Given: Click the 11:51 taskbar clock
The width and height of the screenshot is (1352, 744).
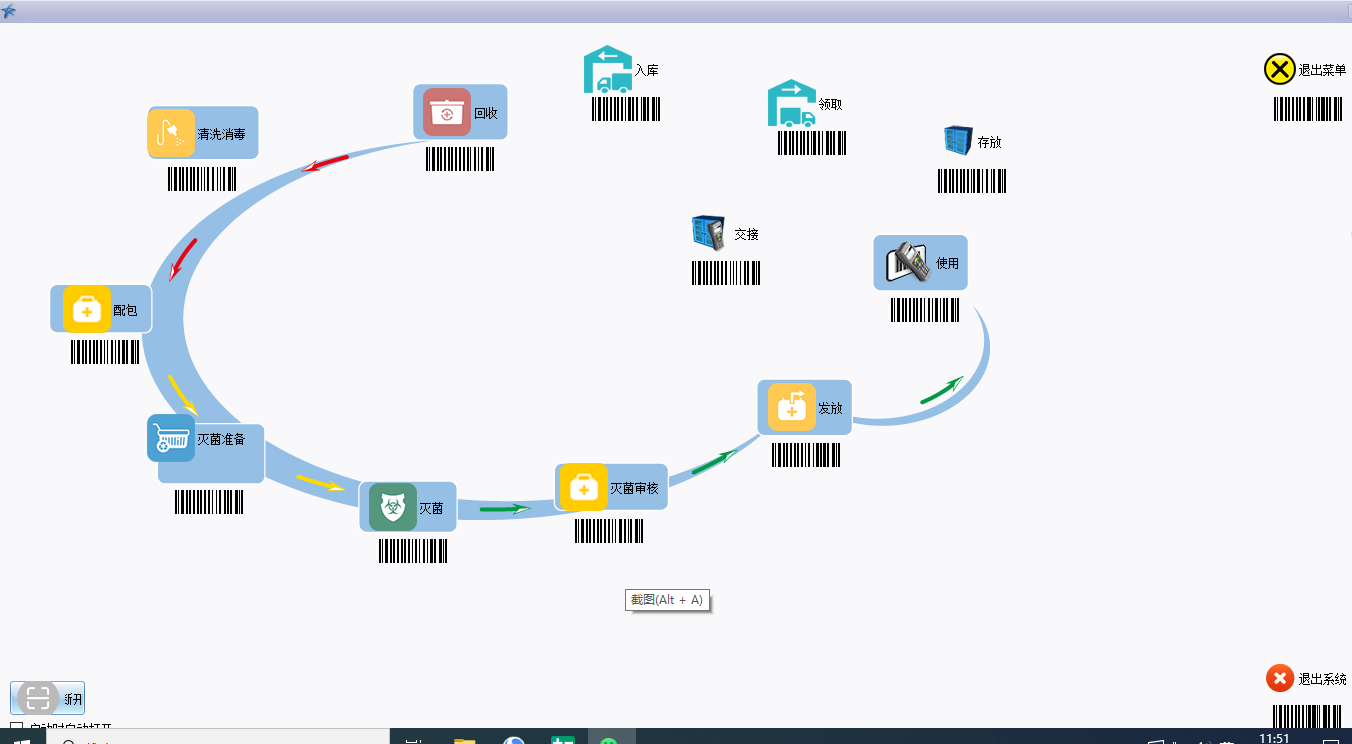Looking at the screenshot, I should 1273,738.
